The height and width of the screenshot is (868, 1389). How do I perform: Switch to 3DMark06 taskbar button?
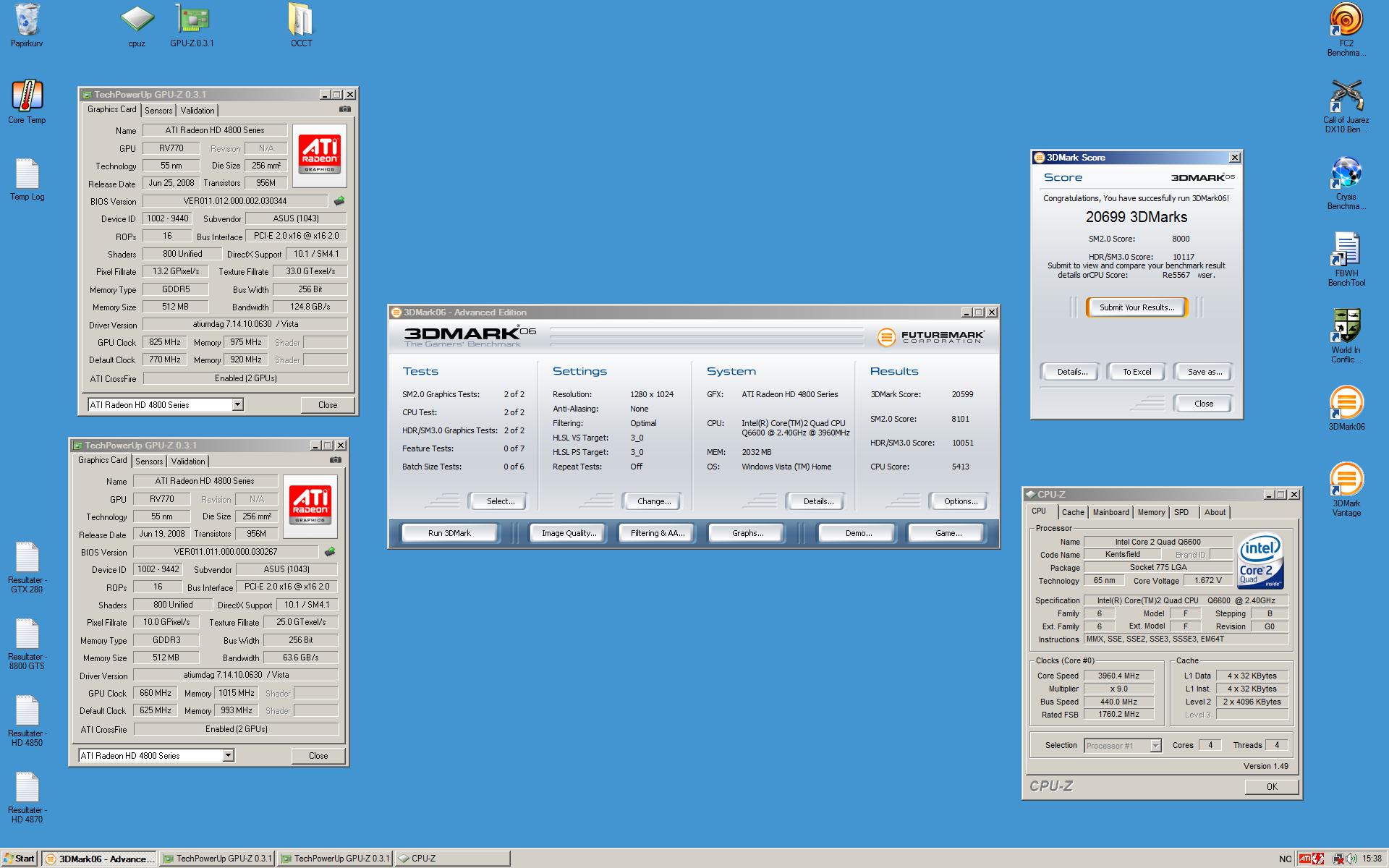point(99,859)
